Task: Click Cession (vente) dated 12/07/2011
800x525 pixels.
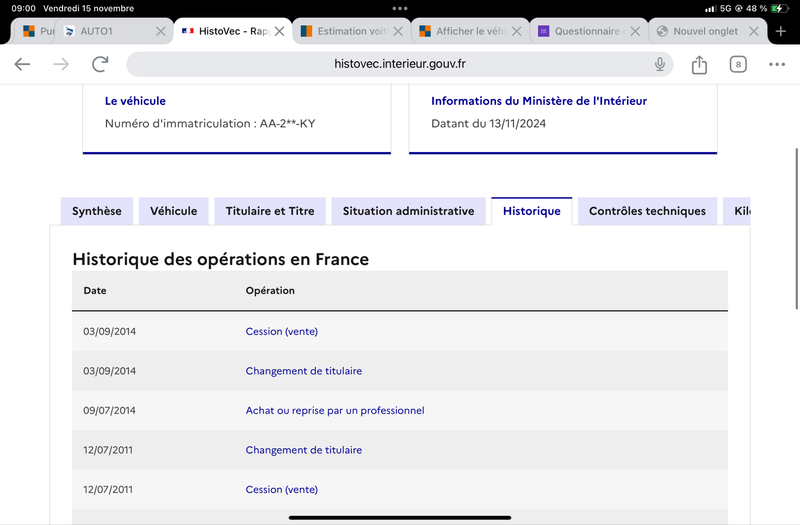Action: coord(282,490)
